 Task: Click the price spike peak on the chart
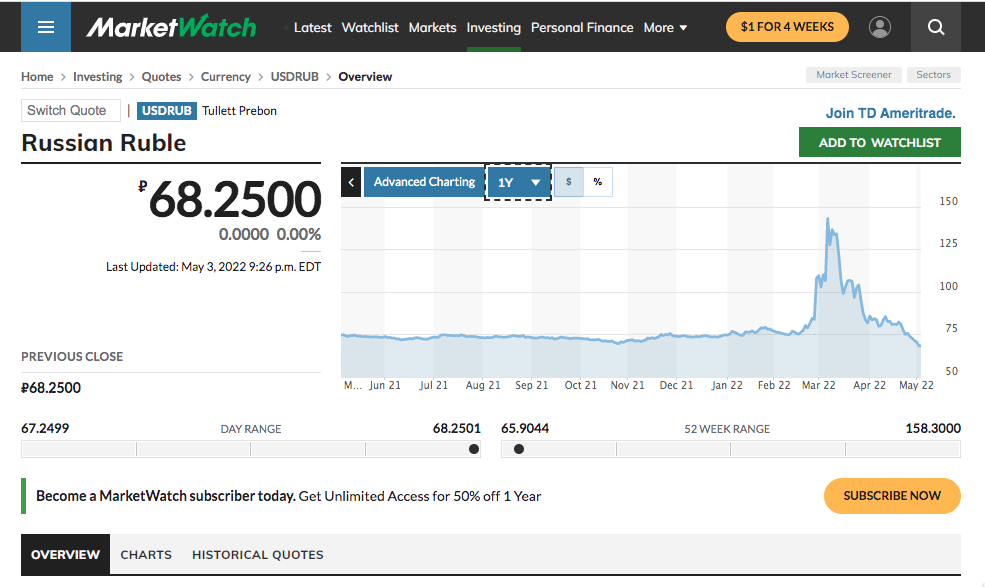[x=827, y=220]
